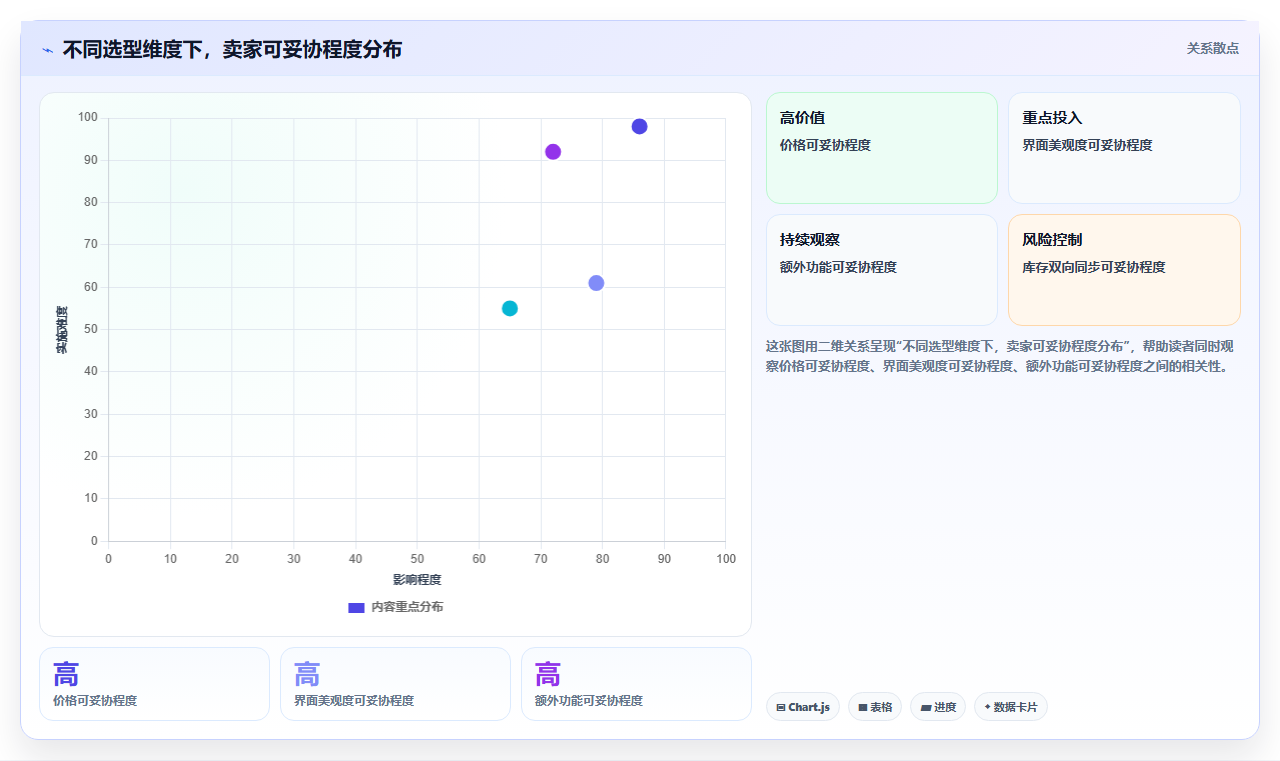Select the 界面美观度可妥协程度 summary card
1280x761 pixels.
click(395, 684)
